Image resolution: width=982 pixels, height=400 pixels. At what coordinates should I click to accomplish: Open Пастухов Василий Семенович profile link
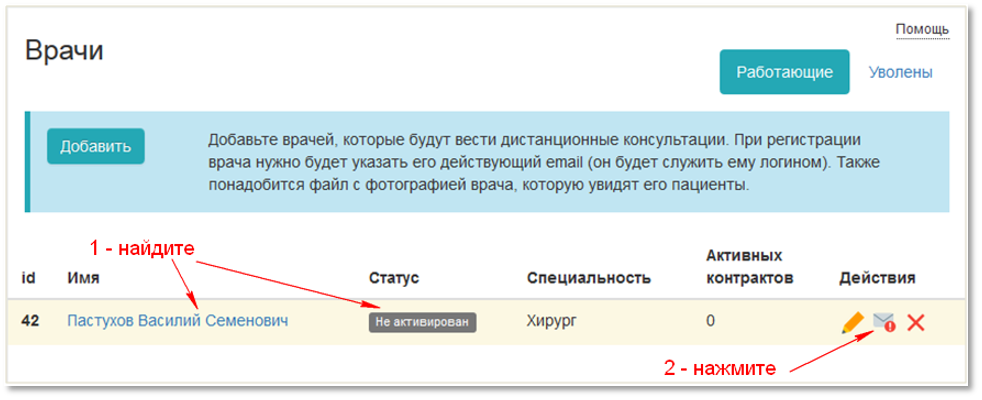coord(177,321)
